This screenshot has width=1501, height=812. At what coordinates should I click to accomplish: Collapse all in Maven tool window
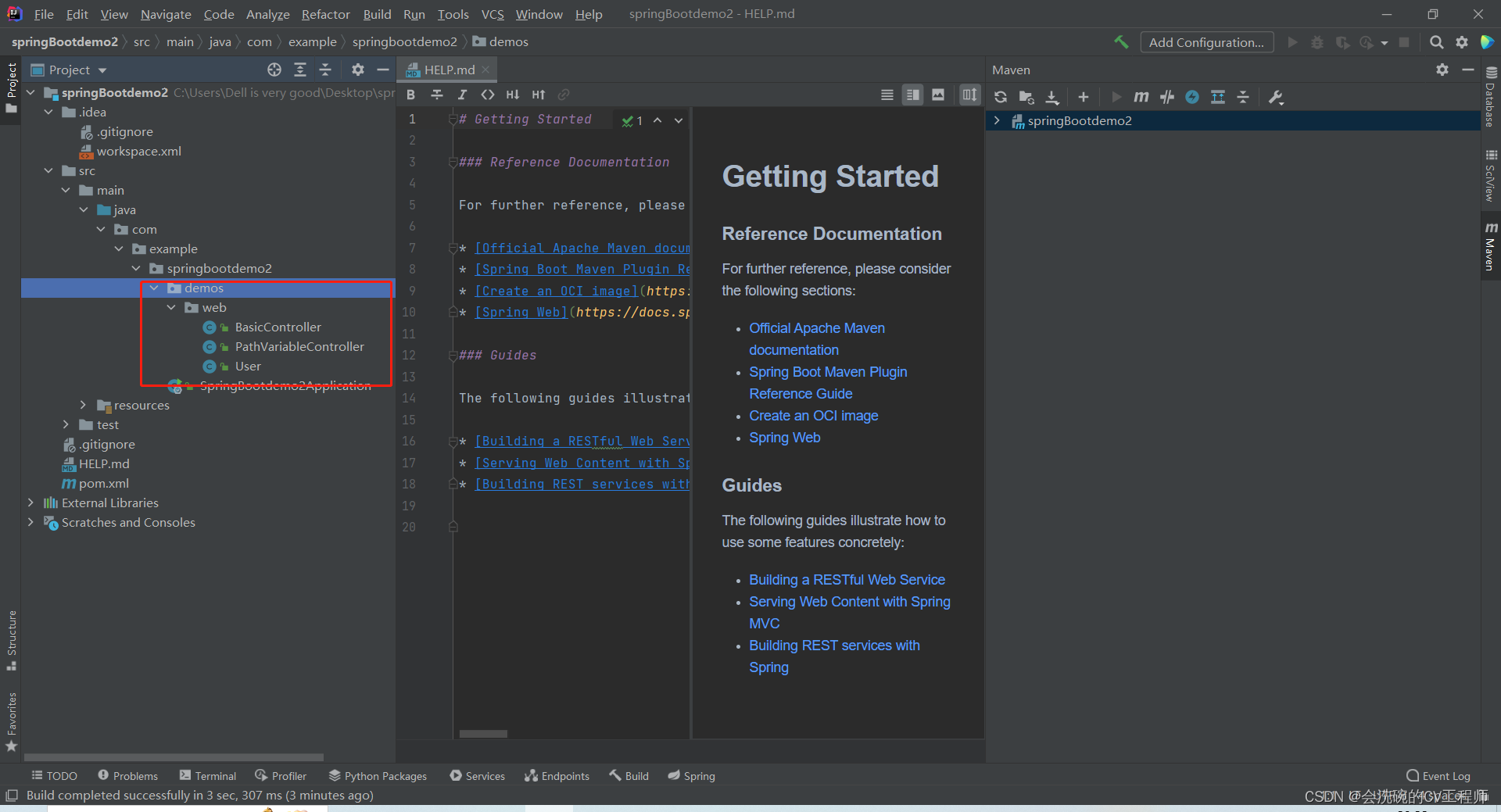pos(1243,97)
